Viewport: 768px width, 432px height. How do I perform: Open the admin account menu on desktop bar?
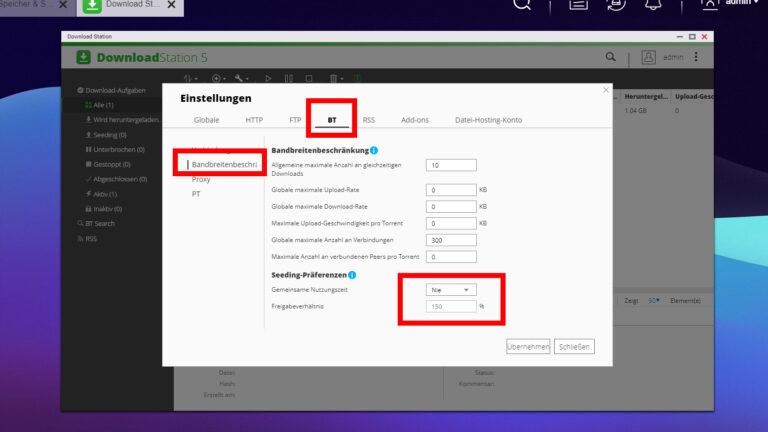tap(730, 4)
